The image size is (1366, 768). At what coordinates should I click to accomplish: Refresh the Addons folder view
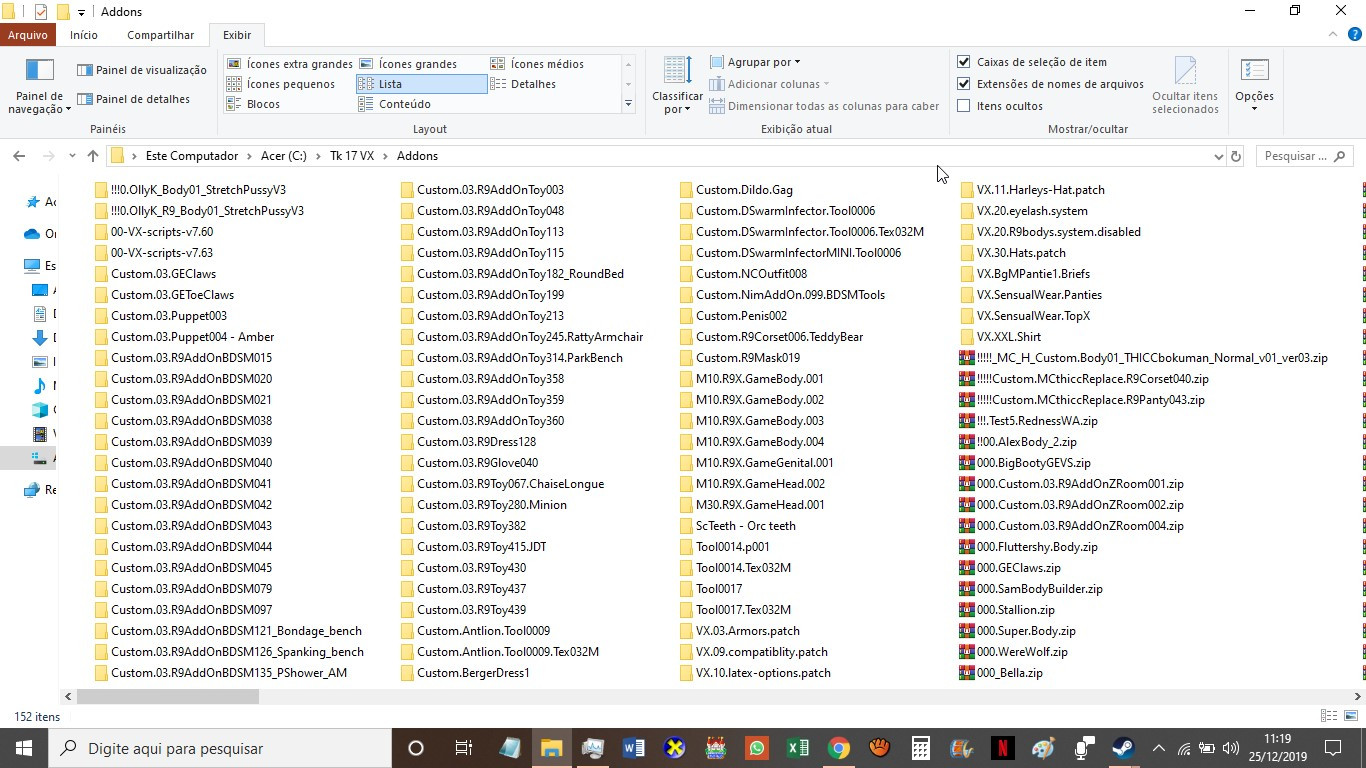1236,156
